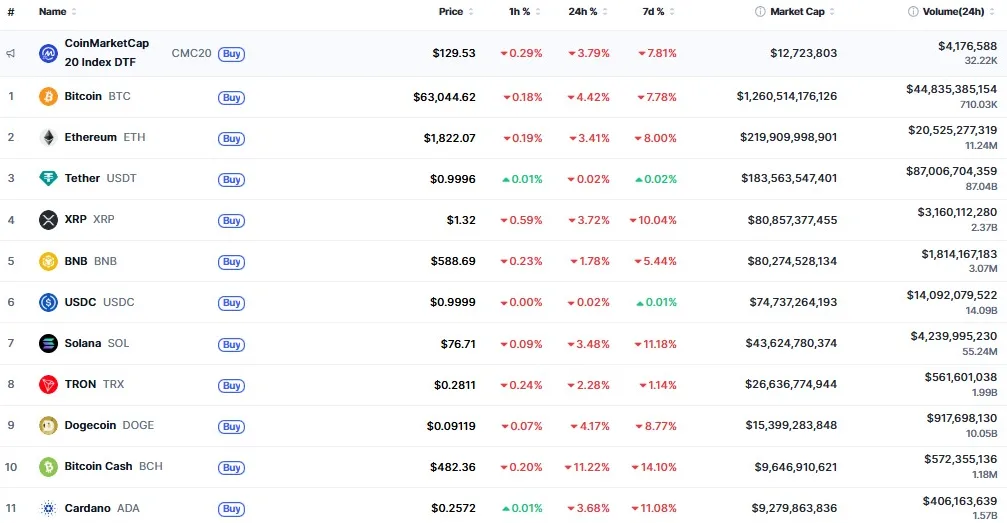Click Buy button for Dogecoin
The height and width of the screenshot is (523, 1007).
pyautogui.click(x=231, y=427)
